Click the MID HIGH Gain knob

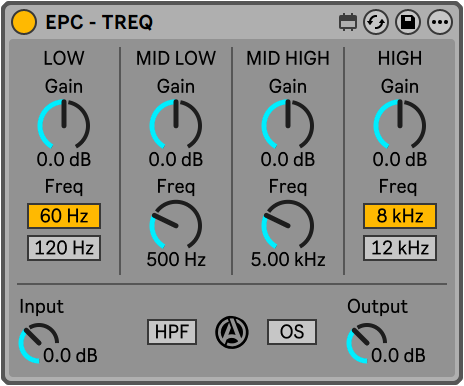[x=288, y=125]
